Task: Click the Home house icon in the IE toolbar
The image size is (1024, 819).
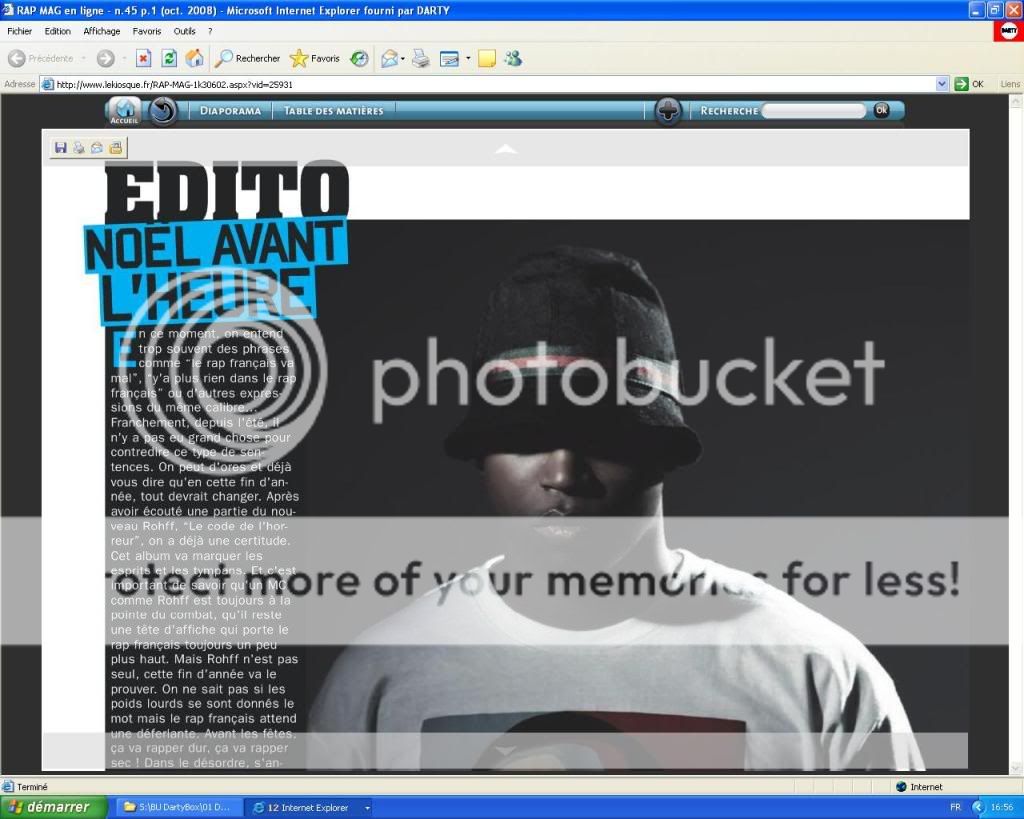Action: click(194, 59)
